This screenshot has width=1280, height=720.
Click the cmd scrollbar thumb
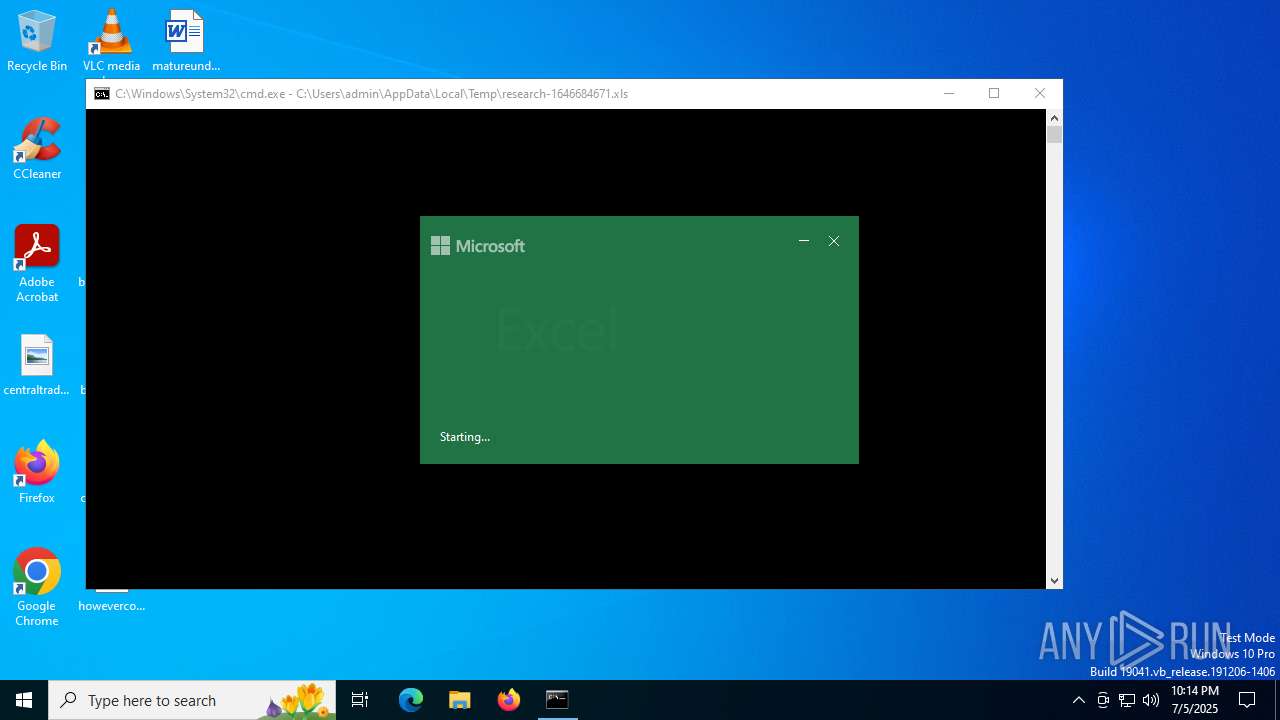[1054, 135]
